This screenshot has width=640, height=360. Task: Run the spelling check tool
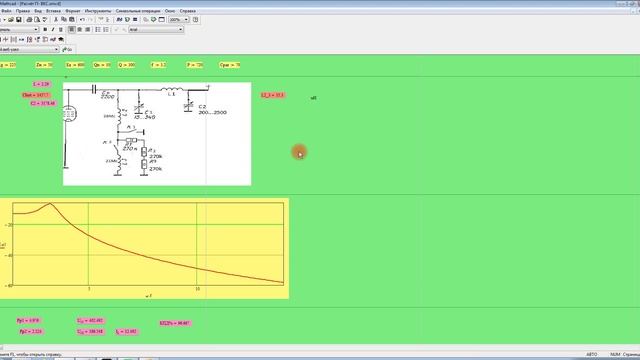point(45,20)
